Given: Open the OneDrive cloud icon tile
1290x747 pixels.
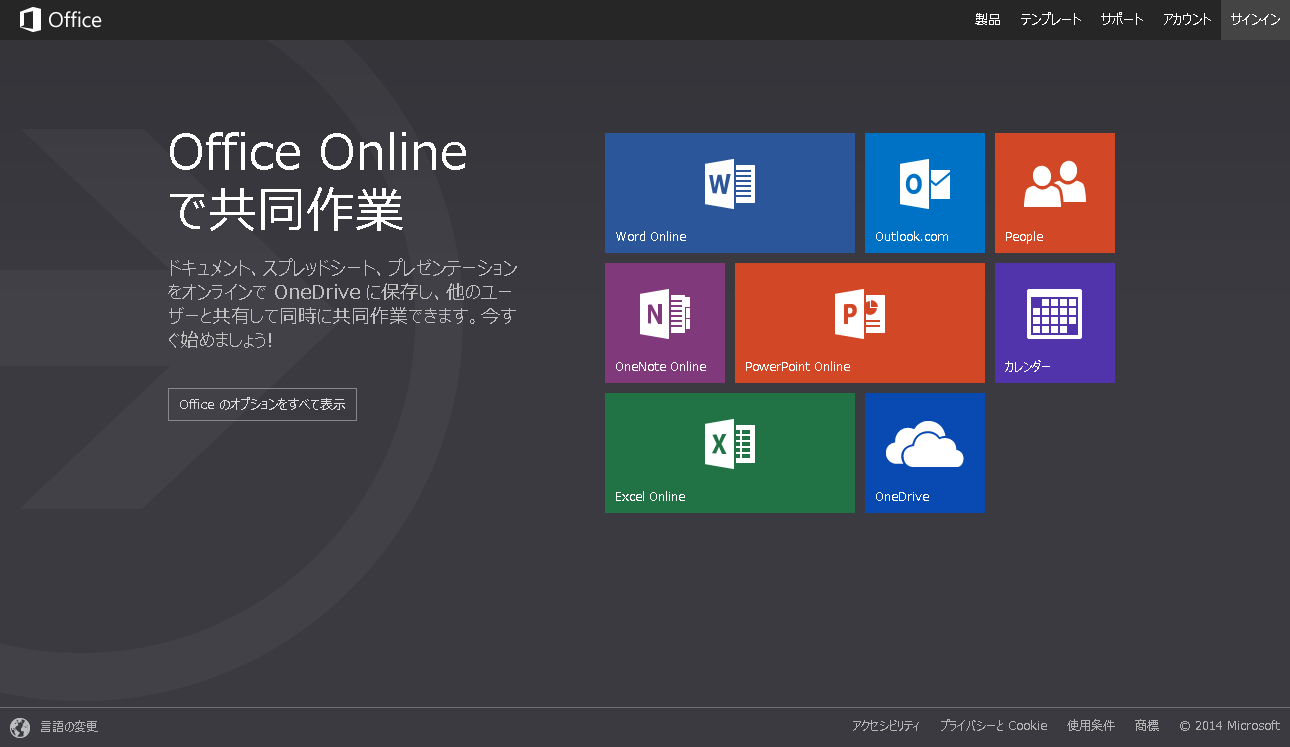Looking at the screenshot, I should (x=925, y=444).
